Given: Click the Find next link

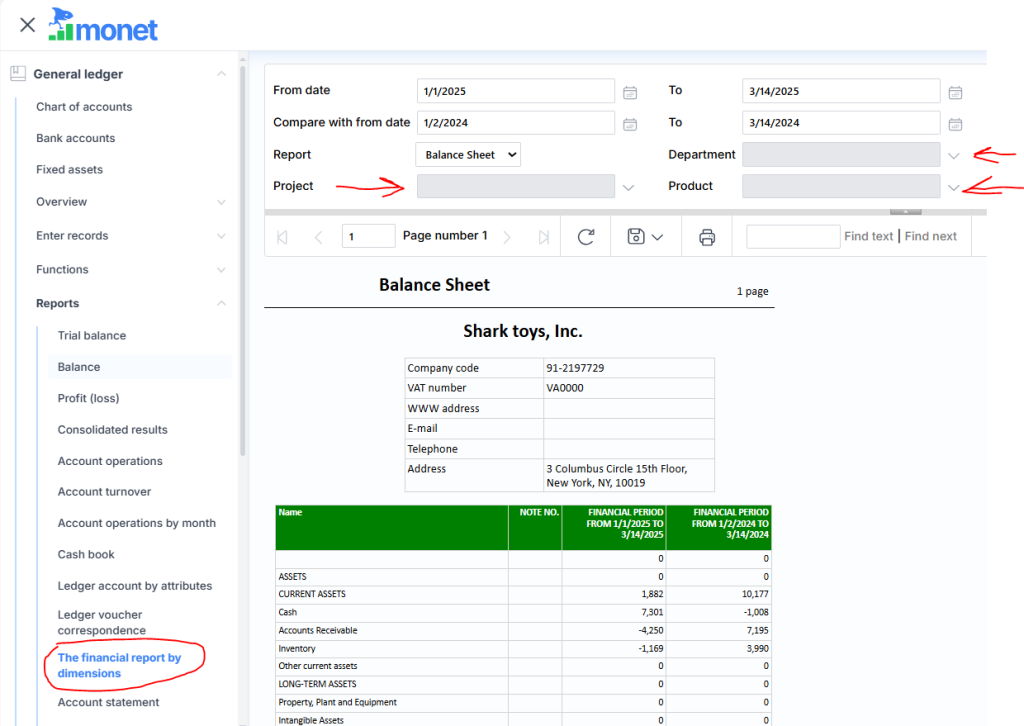Looking at the screenshot, I should coord(930,237).
